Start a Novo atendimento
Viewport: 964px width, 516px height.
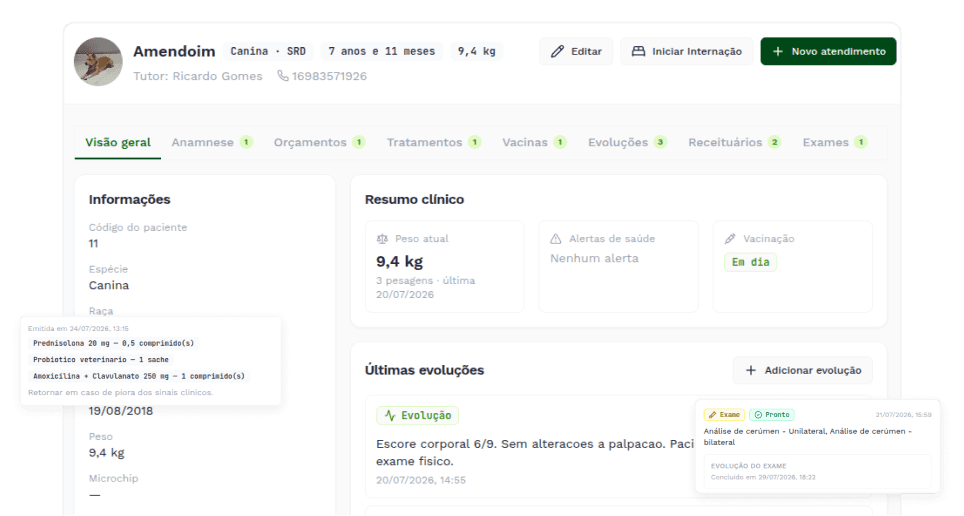[828, 51]
